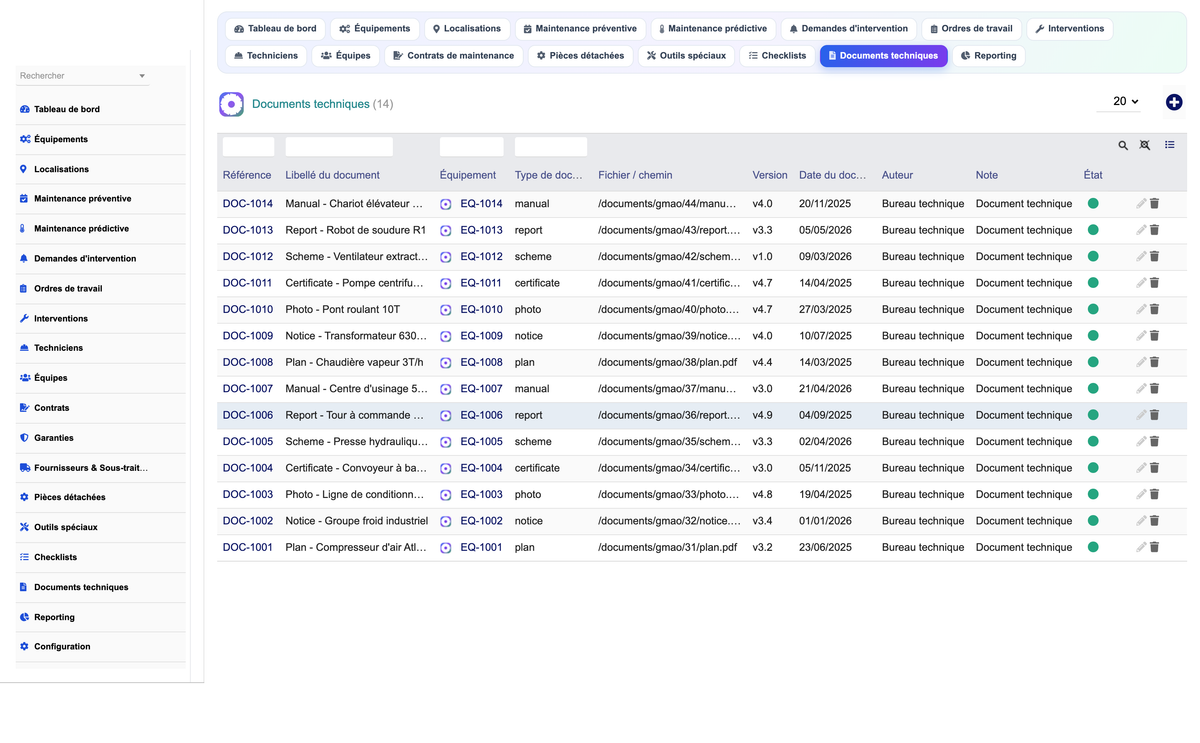This screenshot has width=1200, height=743.
Task: Open the column list view icon
Action: pyautogui.click(x=1170, y=145)
